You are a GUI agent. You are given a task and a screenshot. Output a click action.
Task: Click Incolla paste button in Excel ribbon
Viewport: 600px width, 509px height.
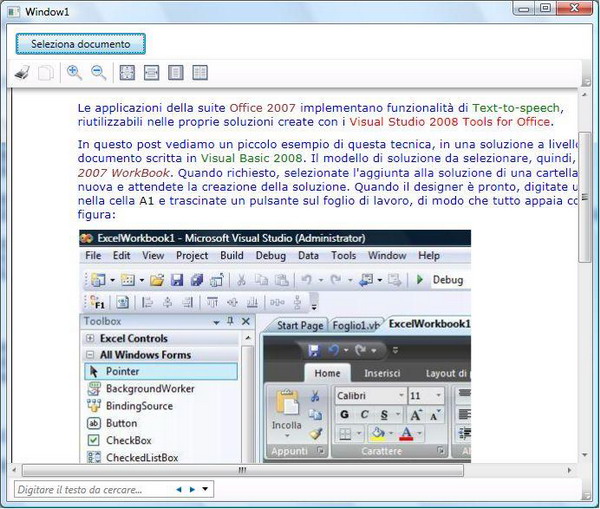(287, 414)
